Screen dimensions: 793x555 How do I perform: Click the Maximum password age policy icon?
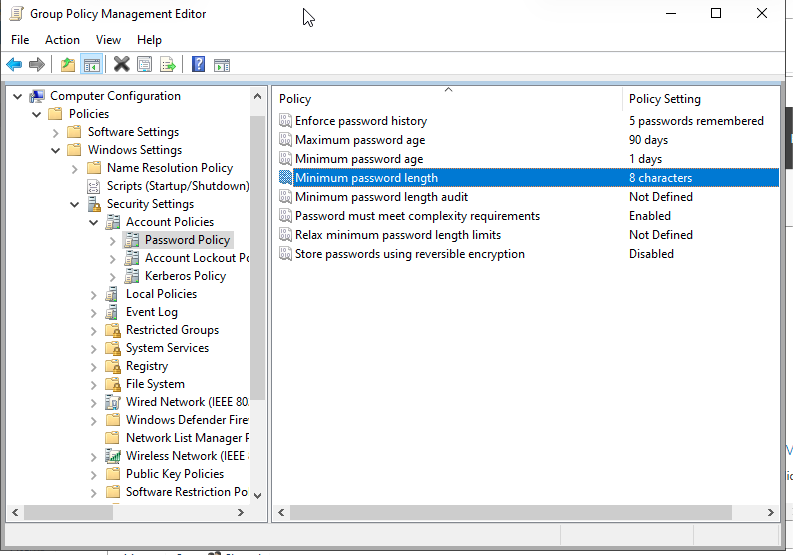[285, 140]
